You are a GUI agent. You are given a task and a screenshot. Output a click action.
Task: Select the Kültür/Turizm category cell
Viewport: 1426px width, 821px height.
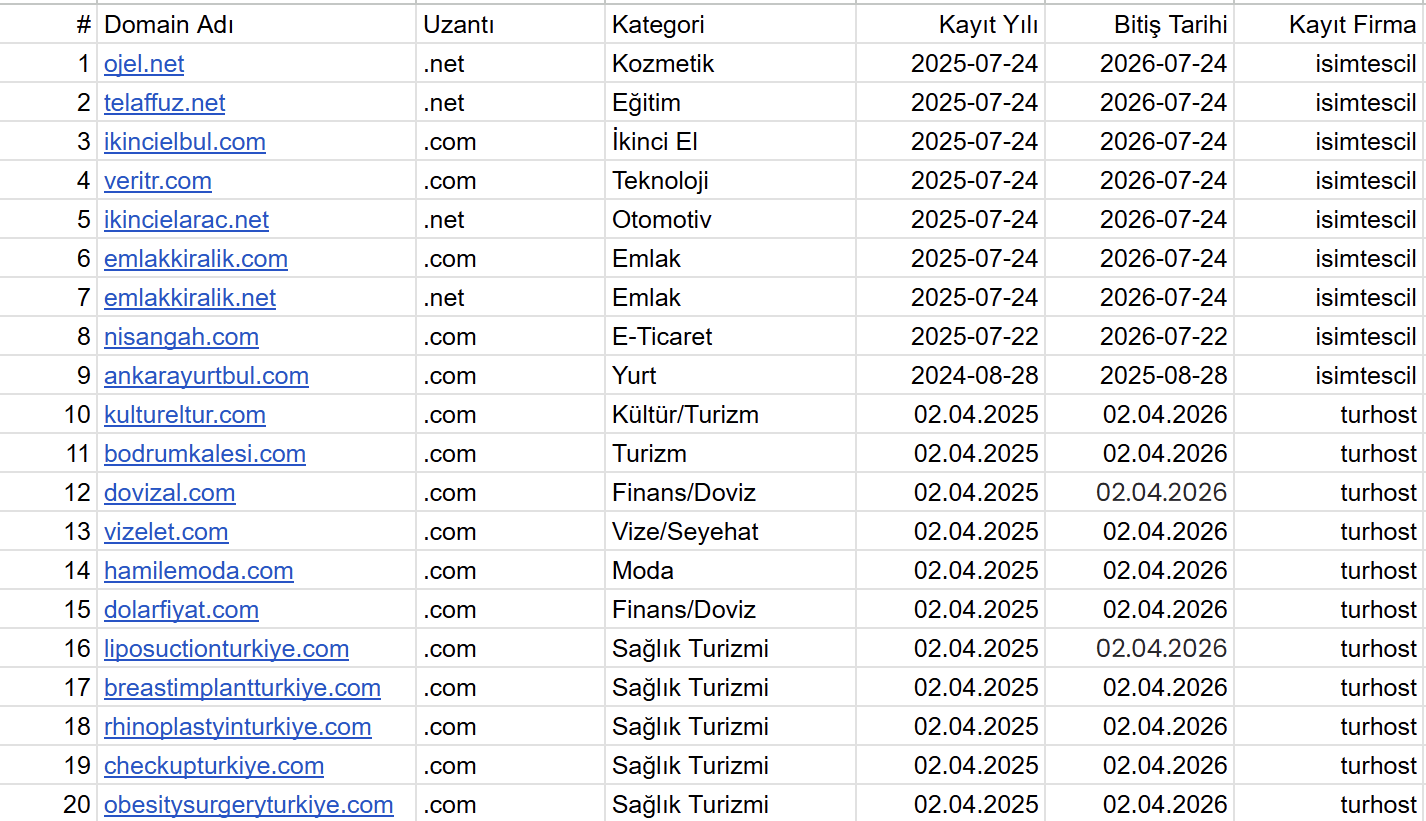pos(731,415)
